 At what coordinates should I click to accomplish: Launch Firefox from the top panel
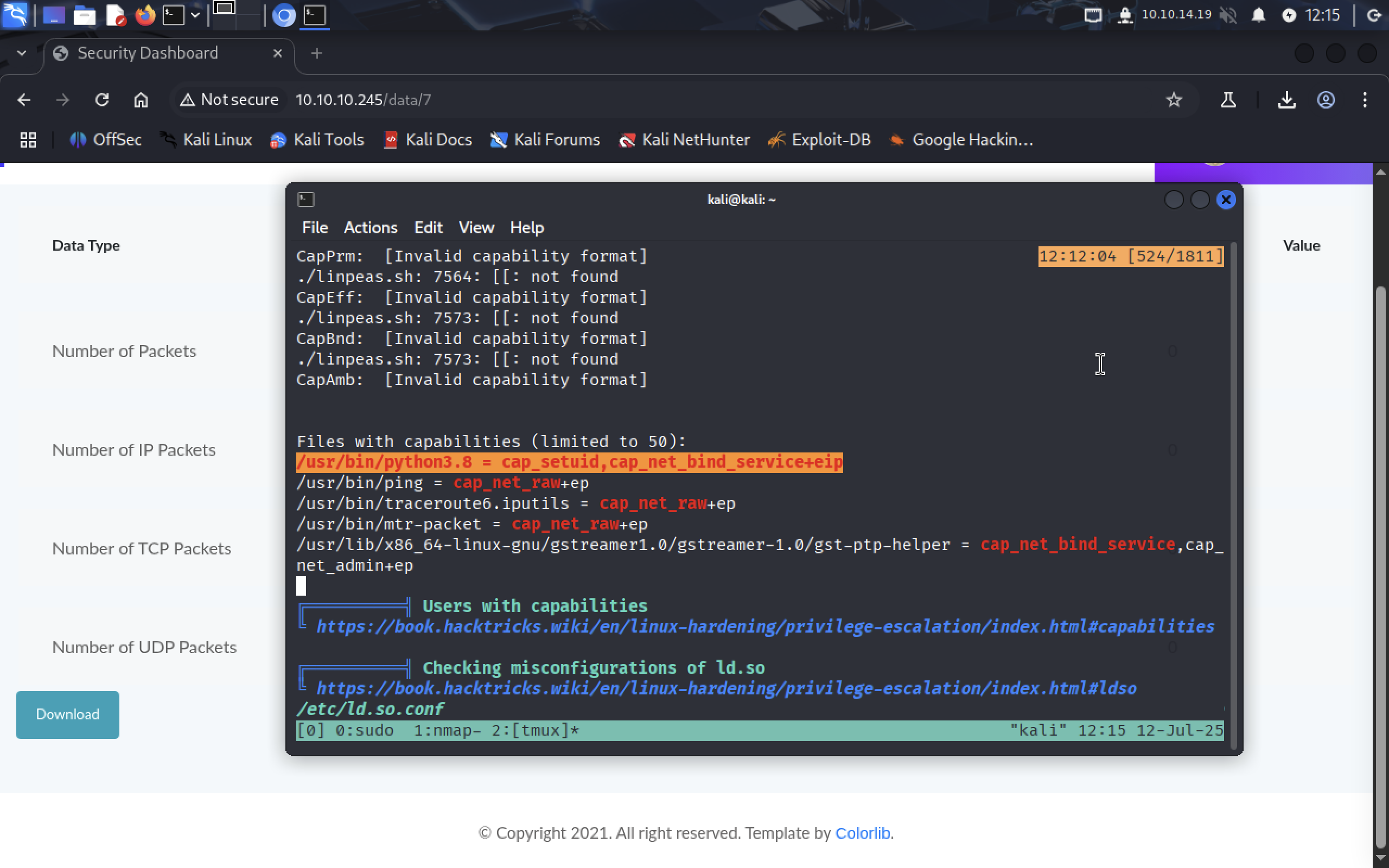pyautogui.click(x=145, y=16)
